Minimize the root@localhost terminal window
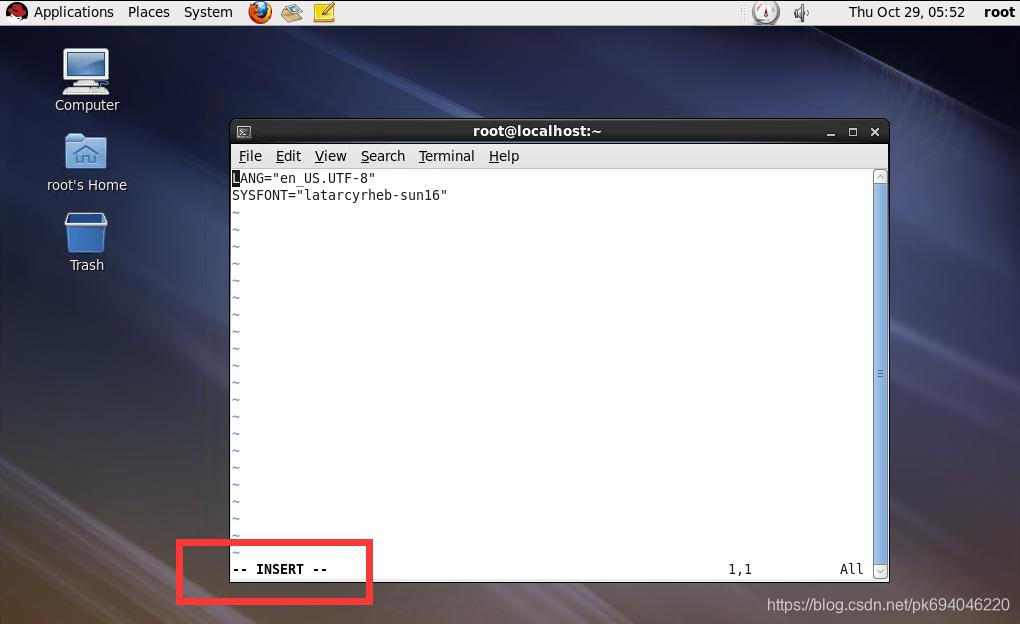Image resolution: width=1020 pixels, height=624 pixels. pos(831,132)
